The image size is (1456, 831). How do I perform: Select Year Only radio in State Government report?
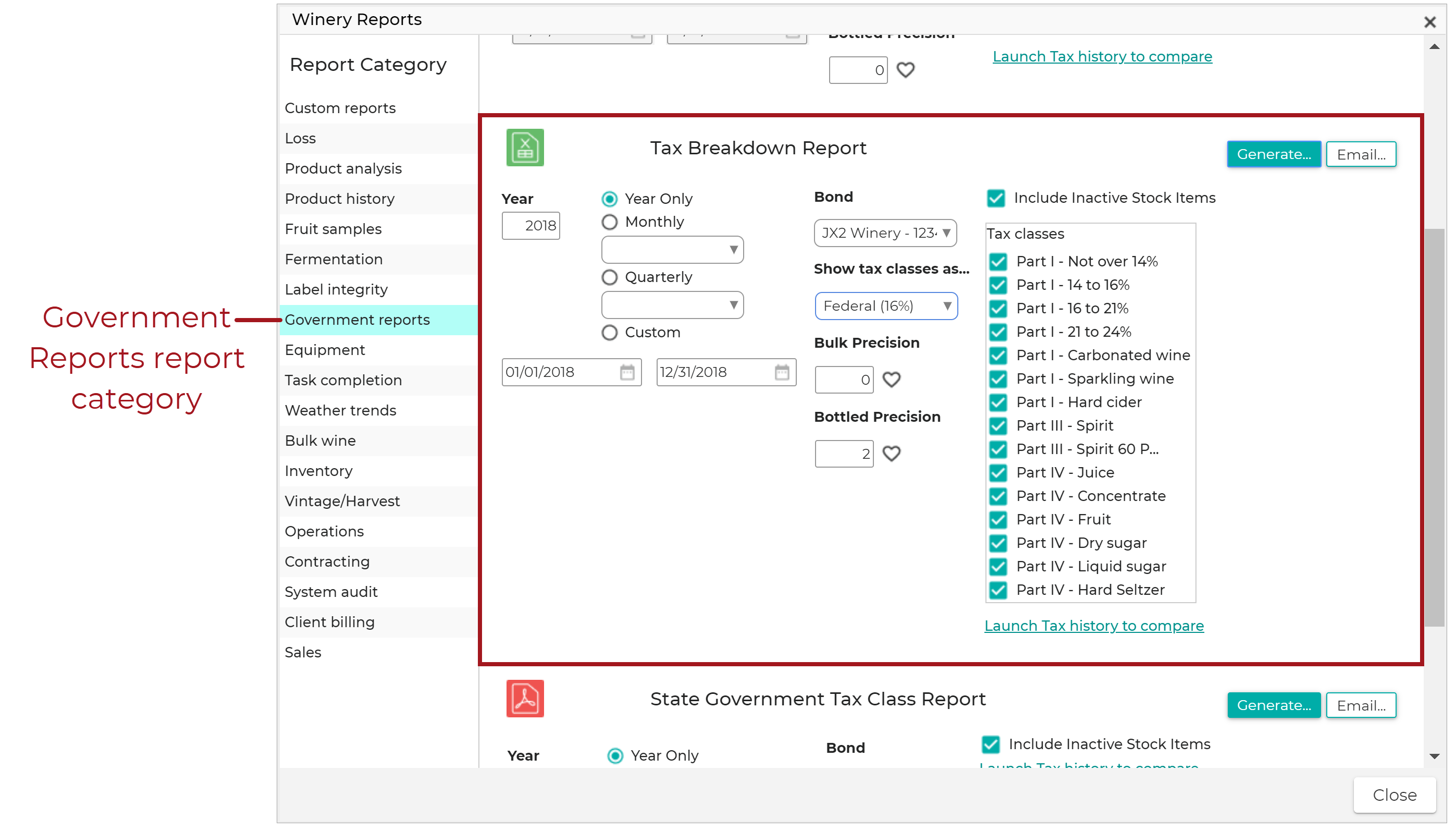click(615, 756)
